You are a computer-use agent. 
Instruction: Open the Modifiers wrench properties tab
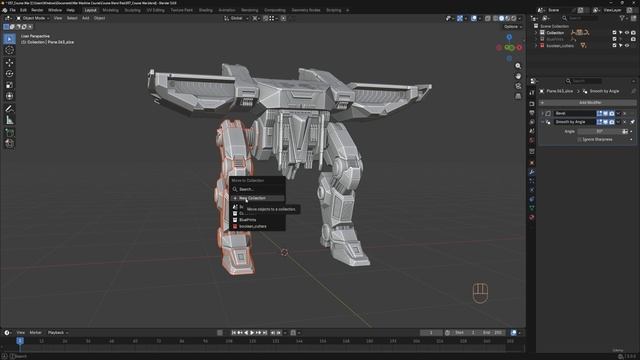coord(532,172)
